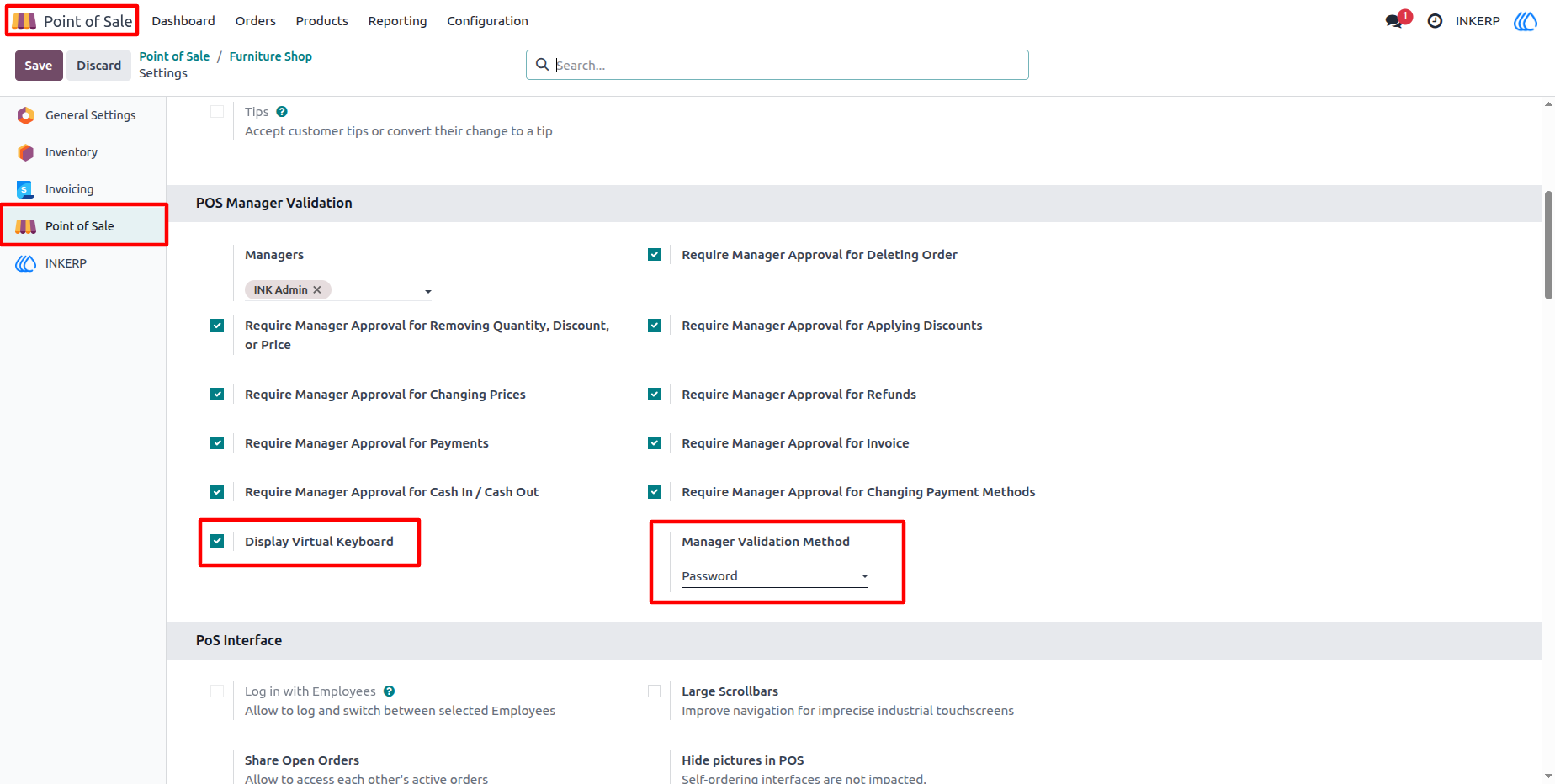The width and height of the screenshot is (1555, 784).
Task: Open the Reporting menu
Action: click(x=397, y=21)
